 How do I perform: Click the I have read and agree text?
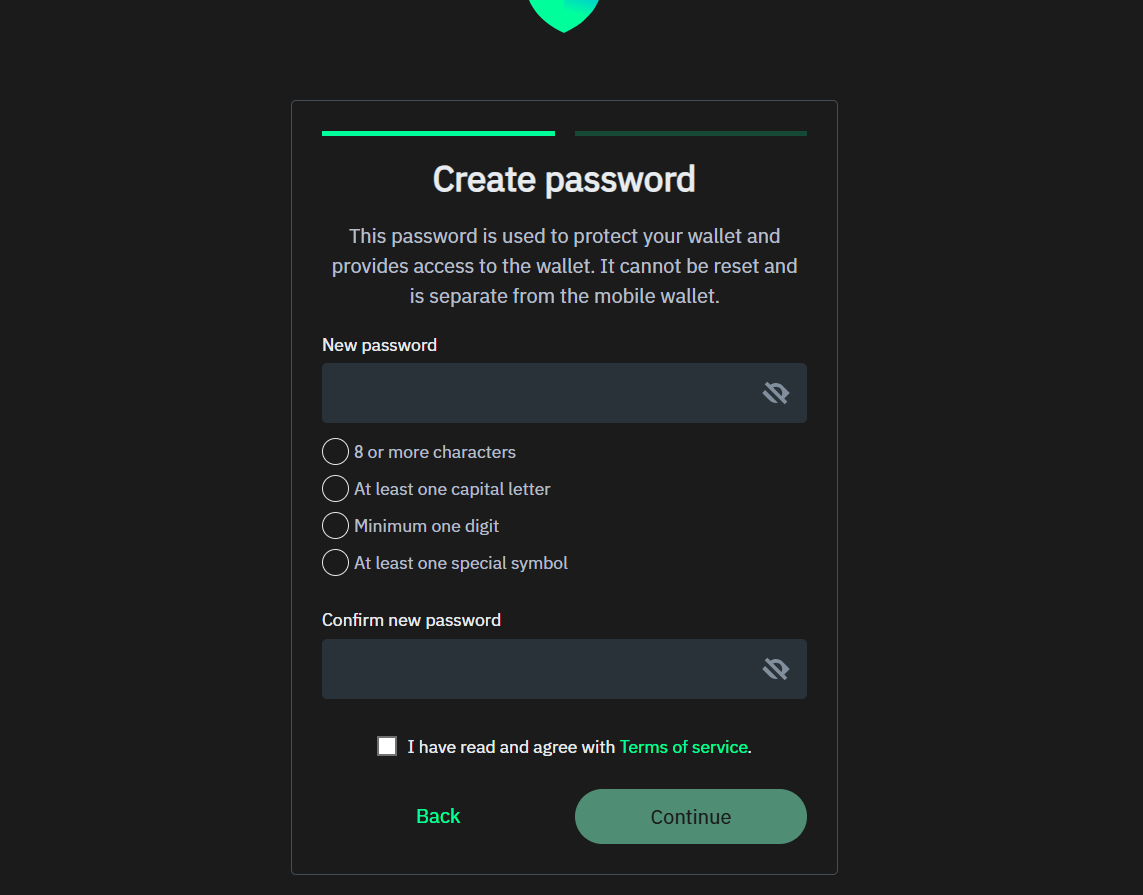coord(511,747)
